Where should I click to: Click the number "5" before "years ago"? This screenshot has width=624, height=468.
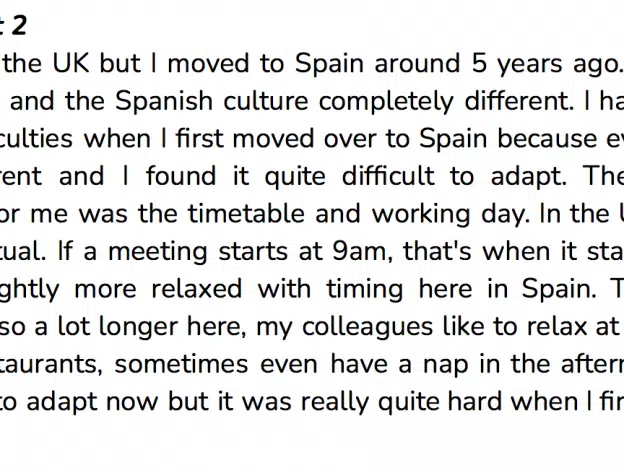tap(479, 63)
